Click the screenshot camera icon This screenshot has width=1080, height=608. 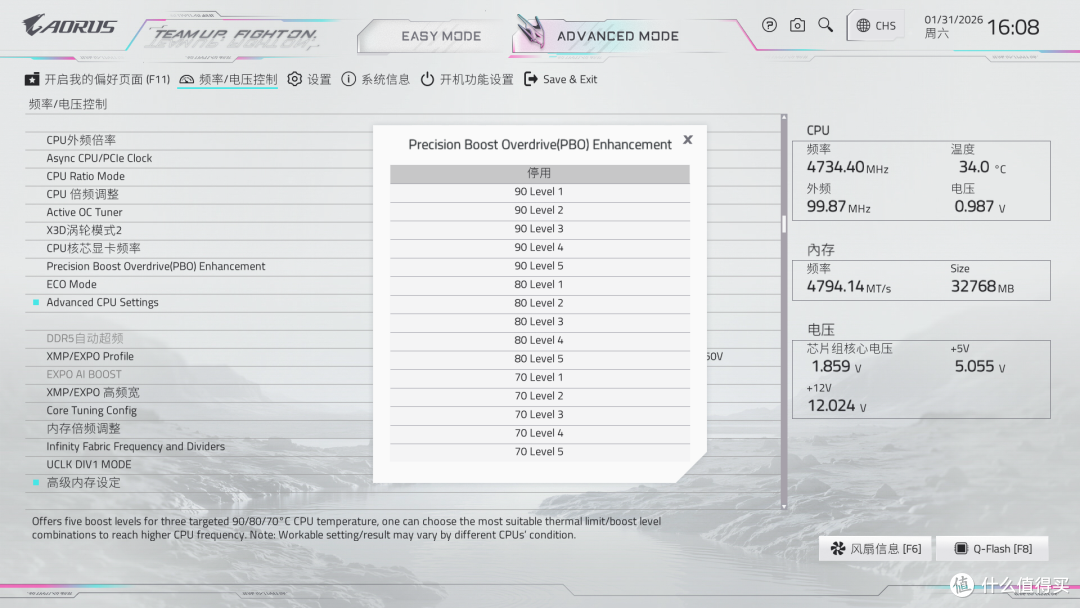(797, 25)
